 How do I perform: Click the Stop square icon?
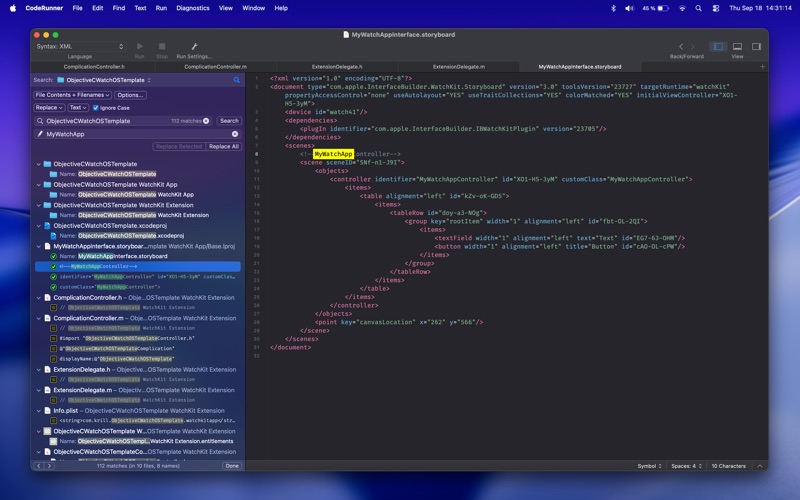[162, 46]
